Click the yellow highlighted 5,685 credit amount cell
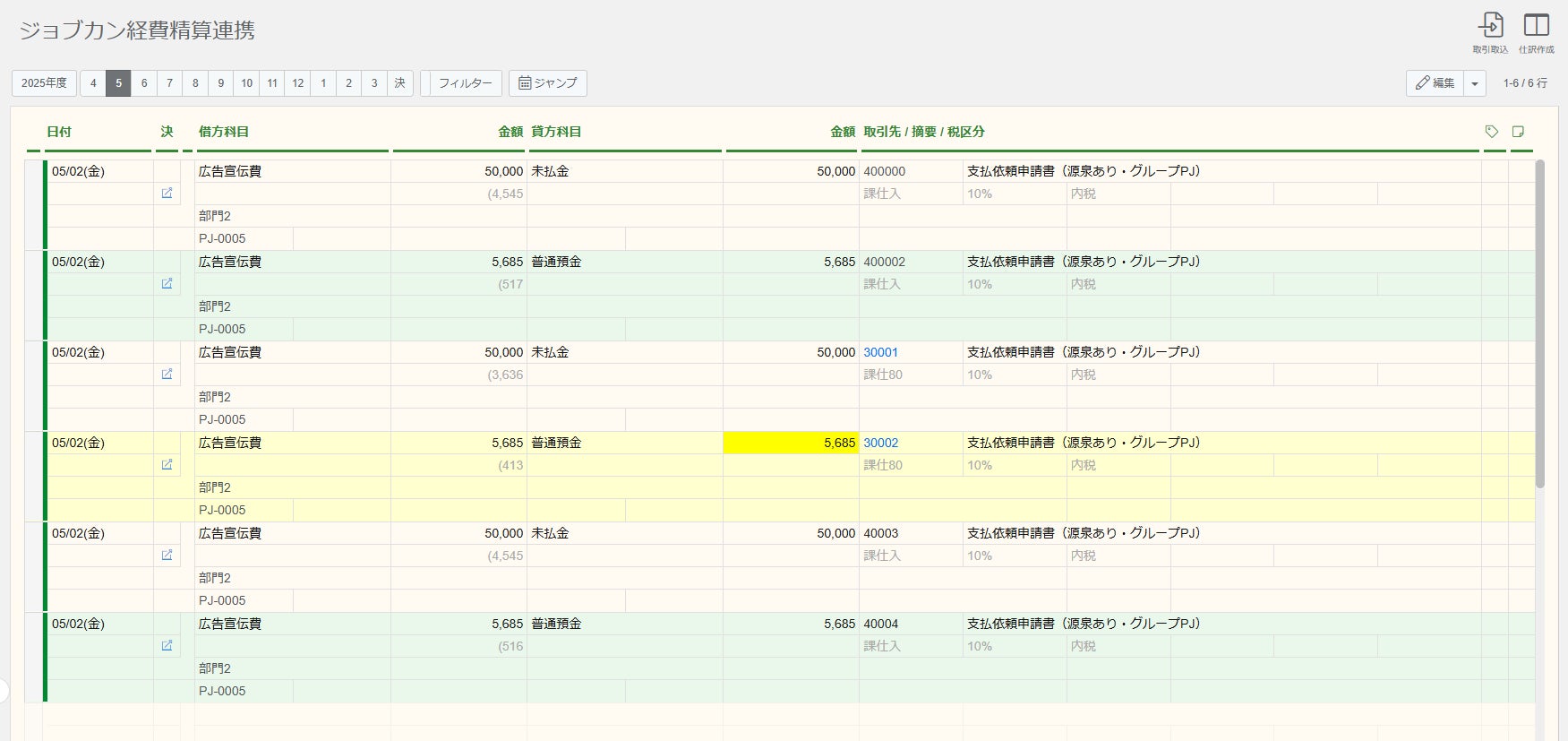The height and width of the screenshot is (741, 1568). coord(791,443)
